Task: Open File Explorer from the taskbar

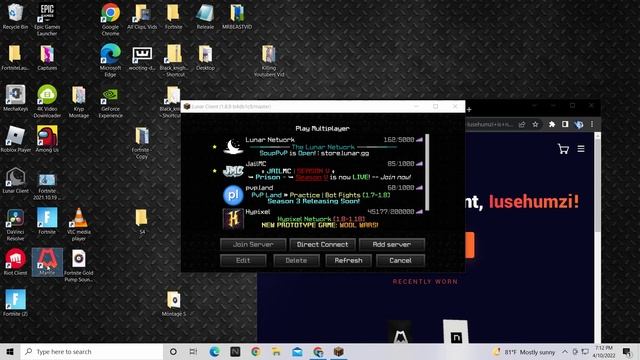Action: pyautogui.click(x=276, y=351)
